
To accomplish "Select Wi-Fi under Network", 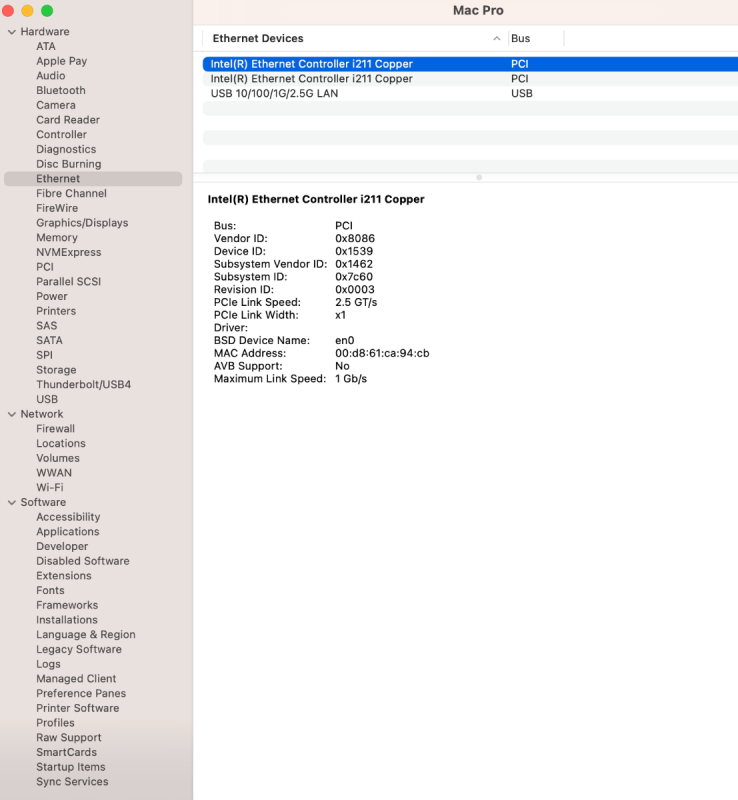I will [x=50, y=488].
